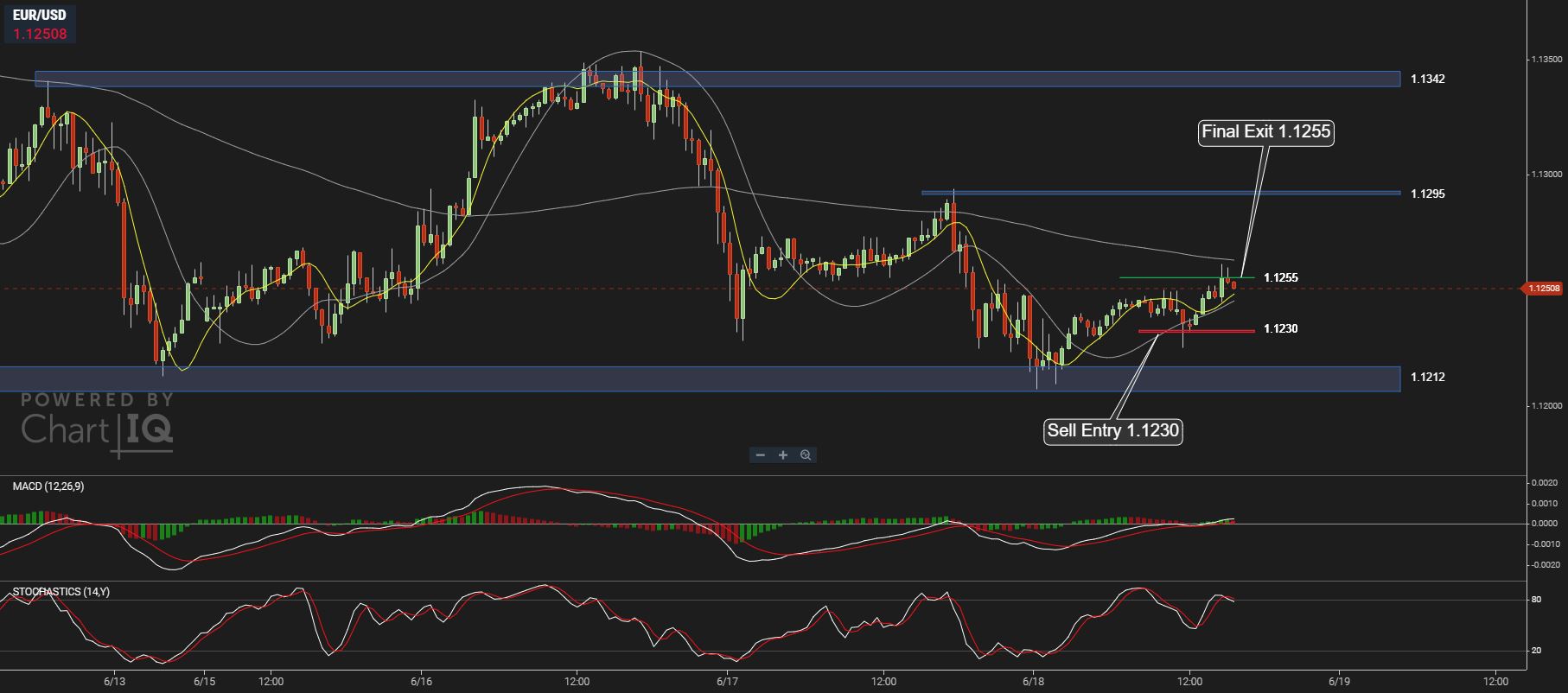This screenshot has width=1568, height=693.
Task: Select the Final Exit 1.1255 annotation
Action: click(1266, 131)
